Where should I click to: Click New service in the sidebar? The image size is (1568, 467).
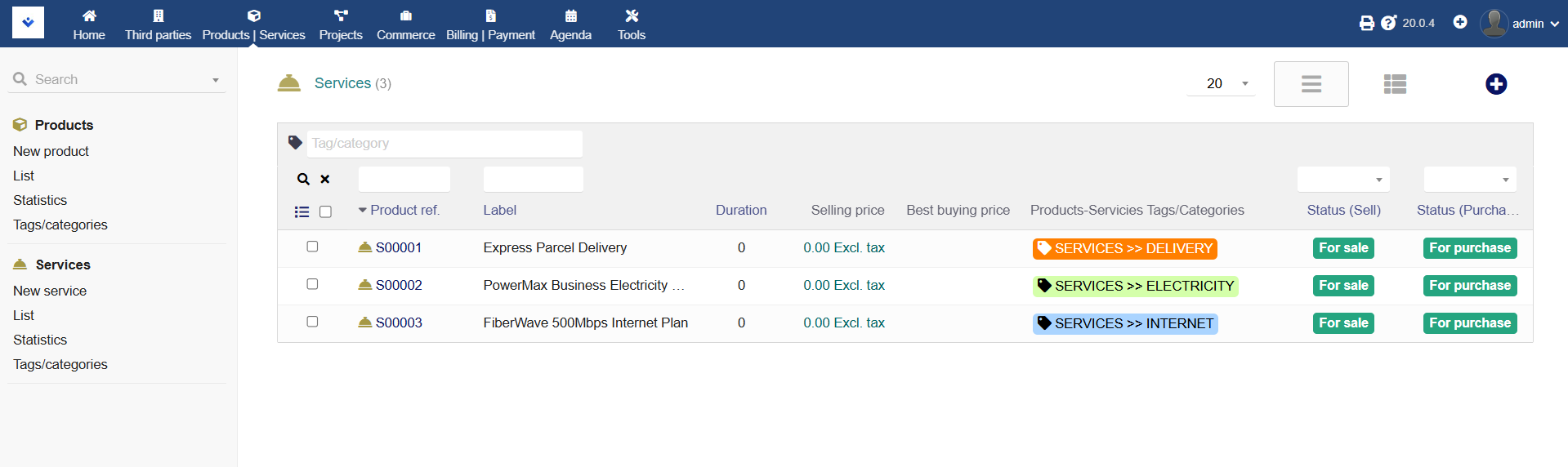coord(50,291)
